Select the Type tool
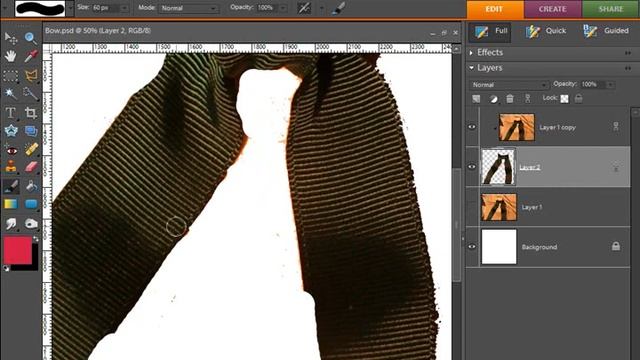Screen dimensions: 640x360 pos(11,112)
